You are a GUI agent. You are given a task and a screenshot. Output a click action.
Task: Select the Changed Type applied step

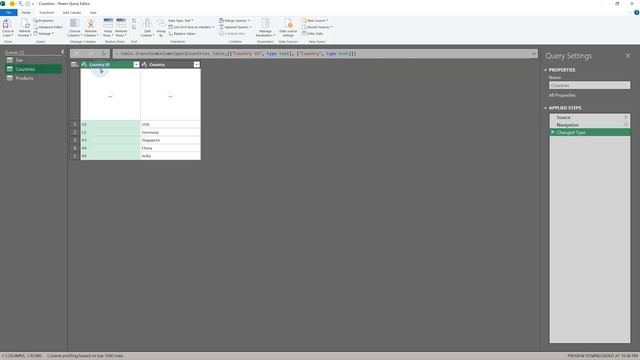pos(589,132)
